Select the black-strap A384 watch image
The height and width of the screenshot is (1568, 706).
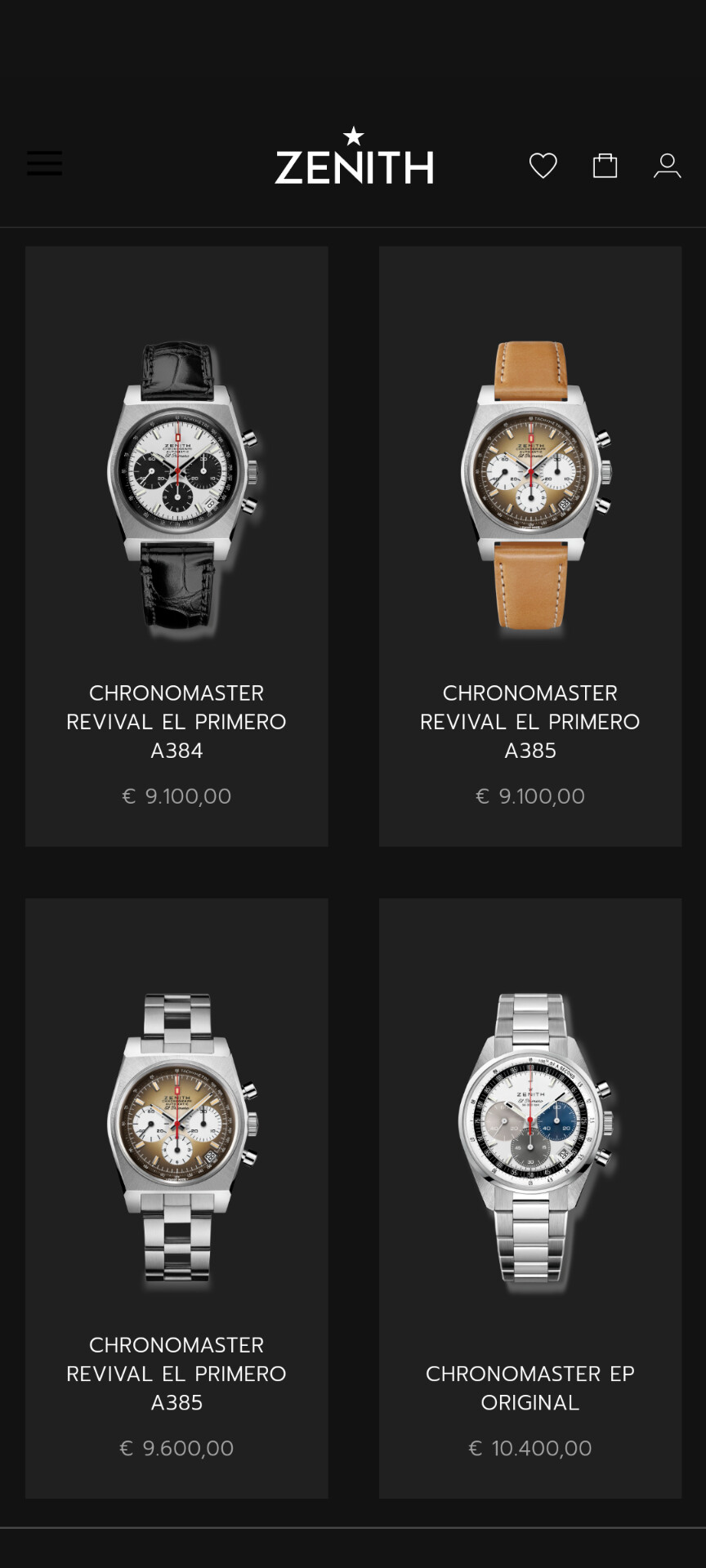pos(182,487)
